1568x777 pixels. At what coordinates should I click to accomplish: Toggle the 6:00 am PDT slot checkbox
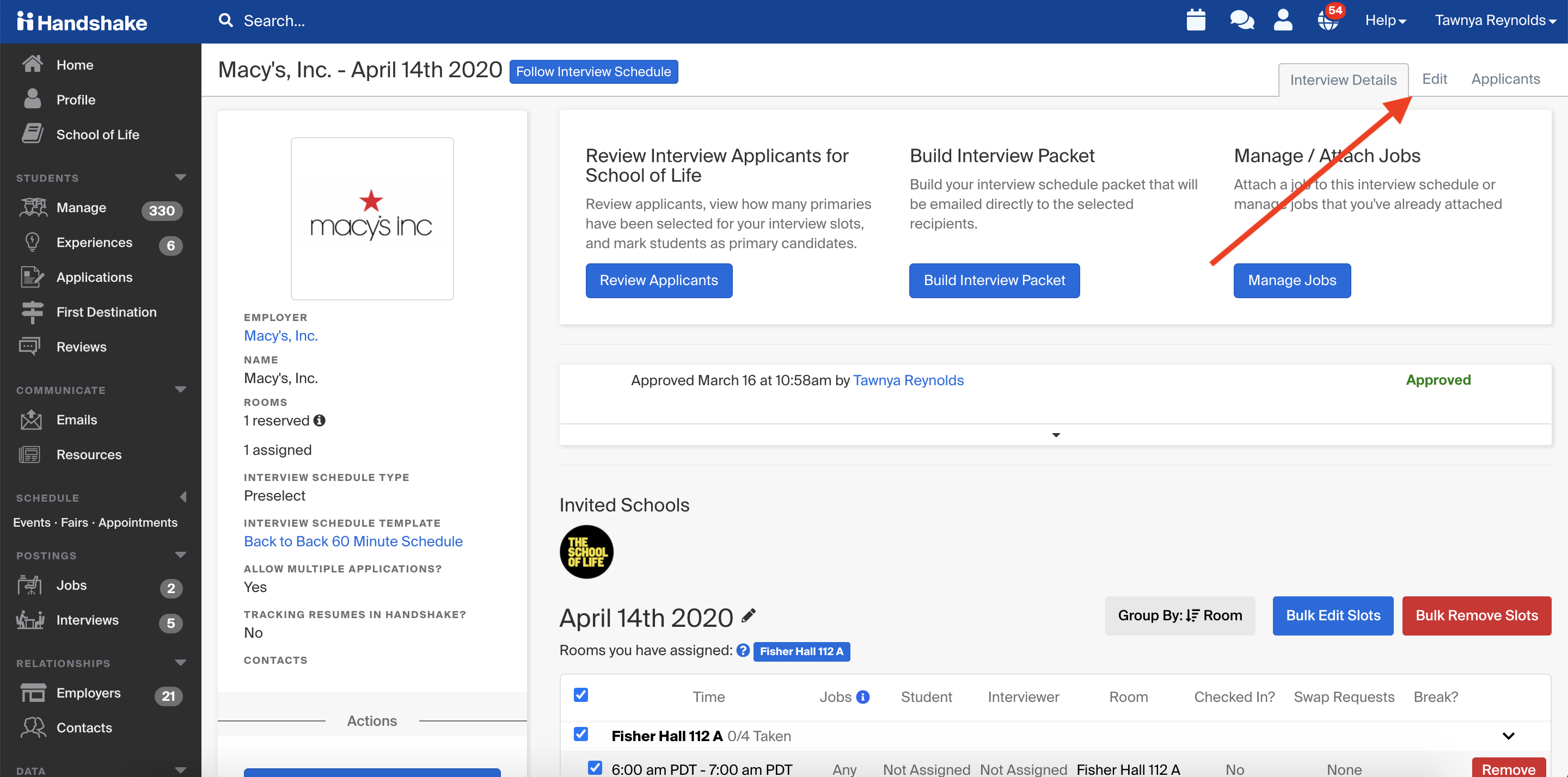point(595,767)
